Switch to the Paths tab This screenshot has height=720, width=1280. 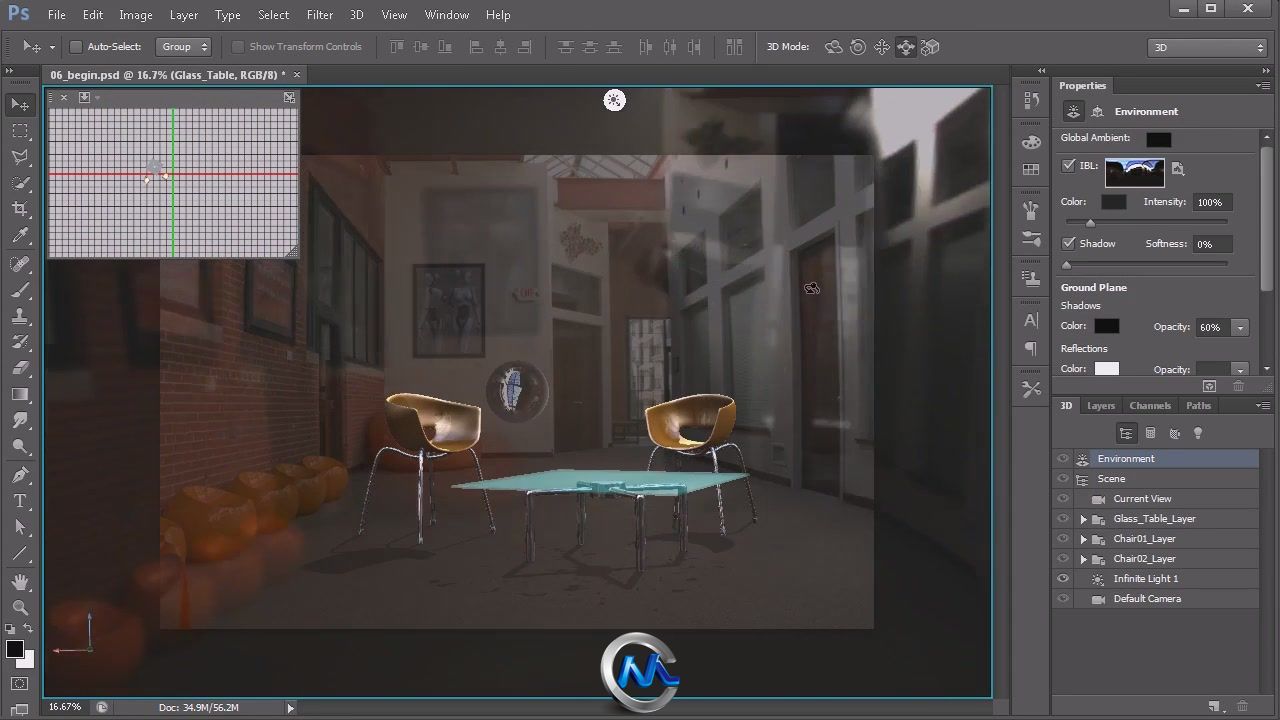[x=1198, y=406]
